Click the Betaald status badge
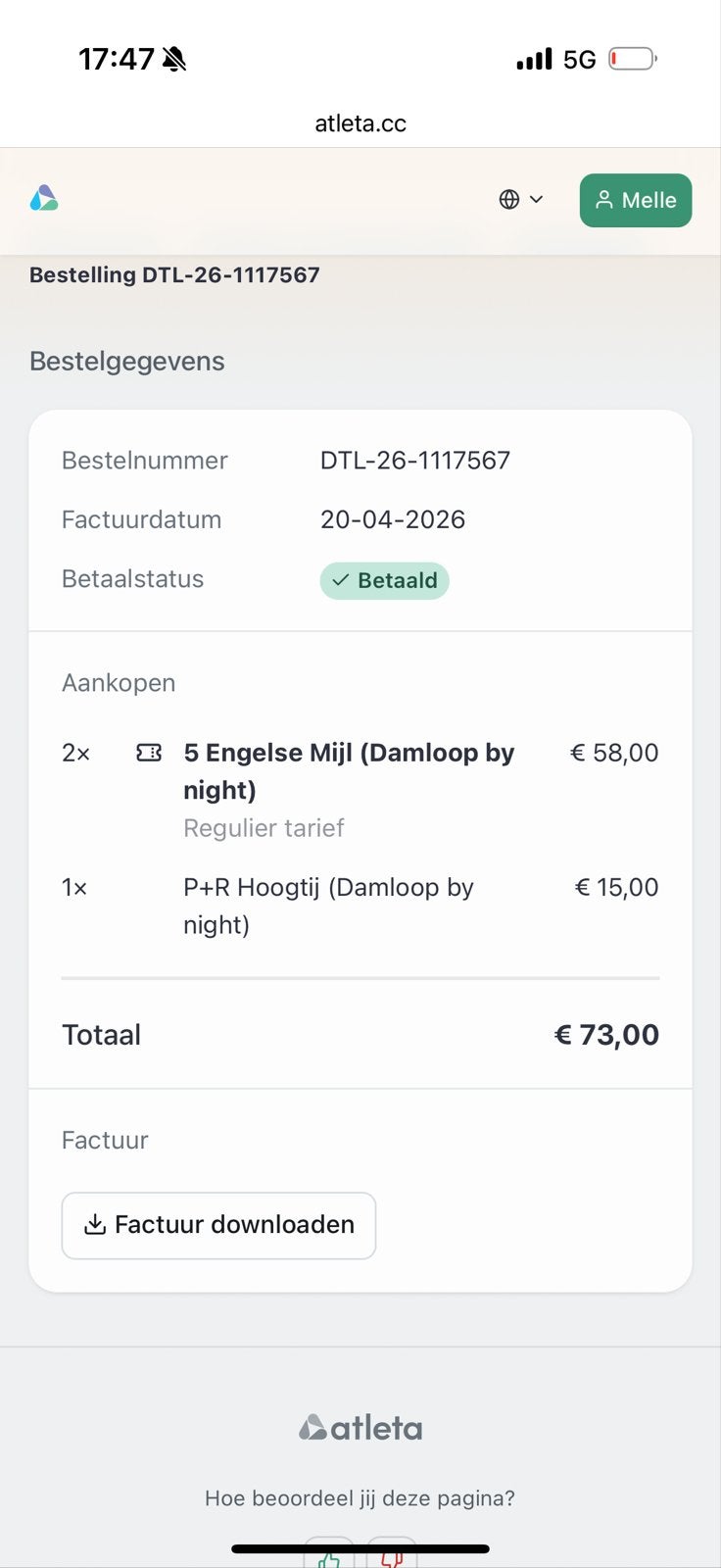This screenshot has width=721, height=1568. (x=384, y=580)
